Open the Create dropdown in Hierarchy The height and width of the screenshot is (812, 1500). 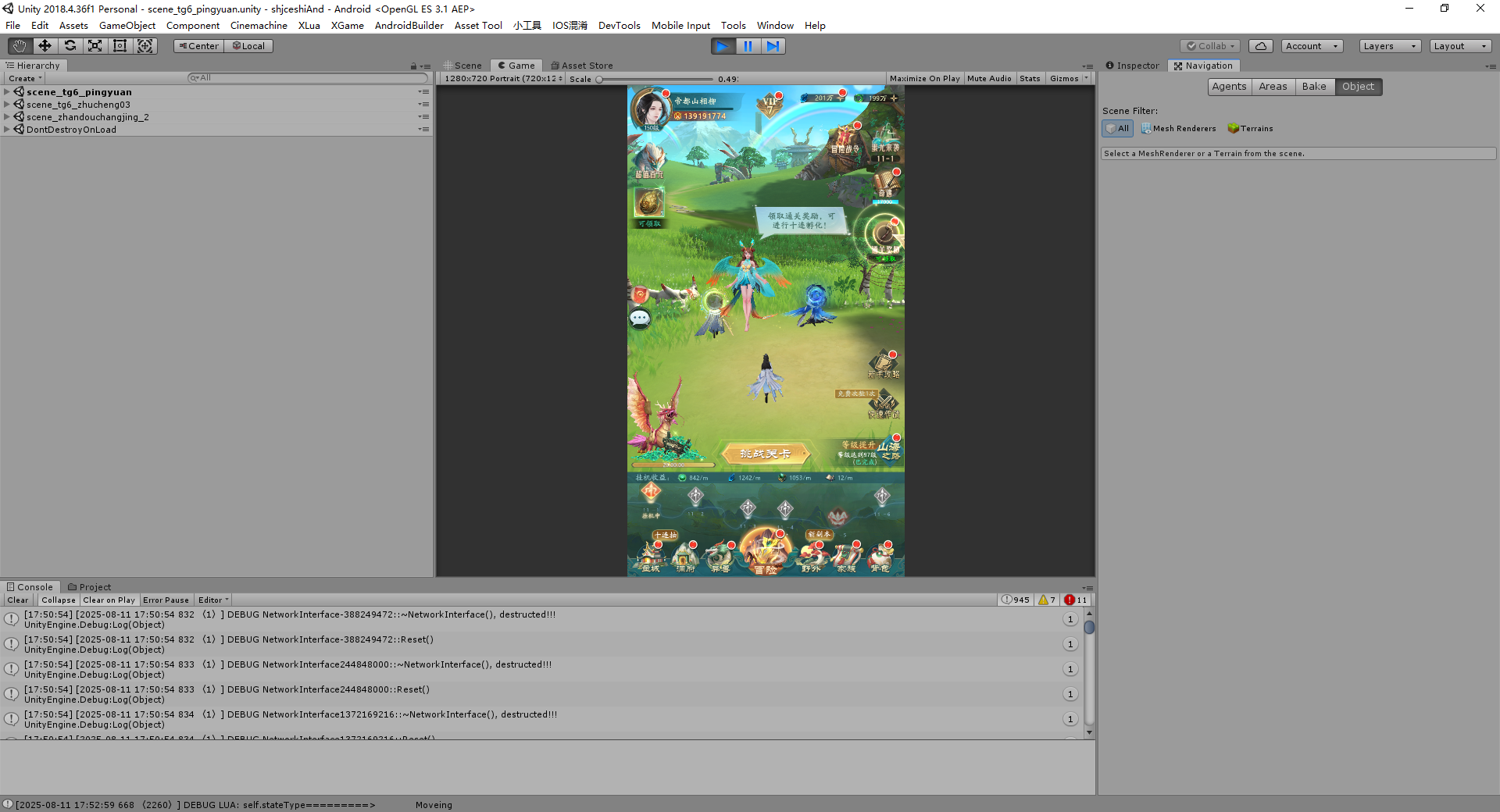click(25, 78)
